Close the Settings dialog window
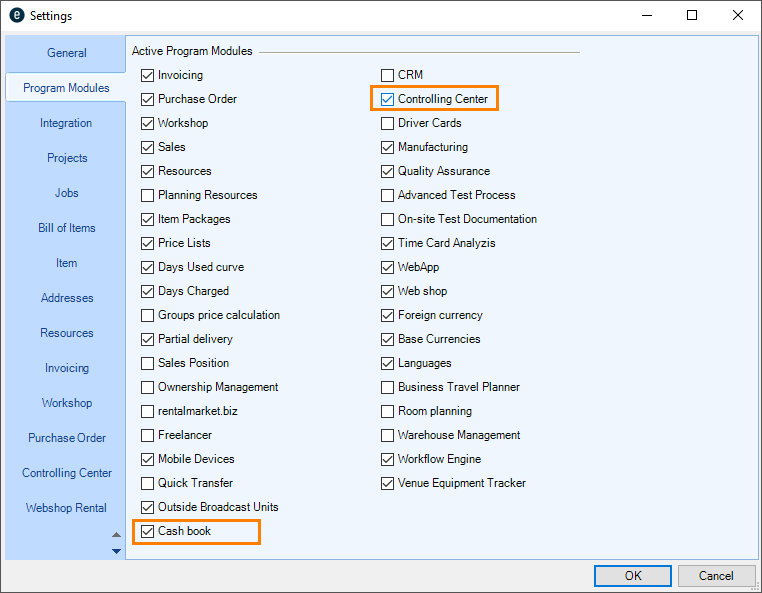Screen dimensions: 762x593 pos(738,16)
